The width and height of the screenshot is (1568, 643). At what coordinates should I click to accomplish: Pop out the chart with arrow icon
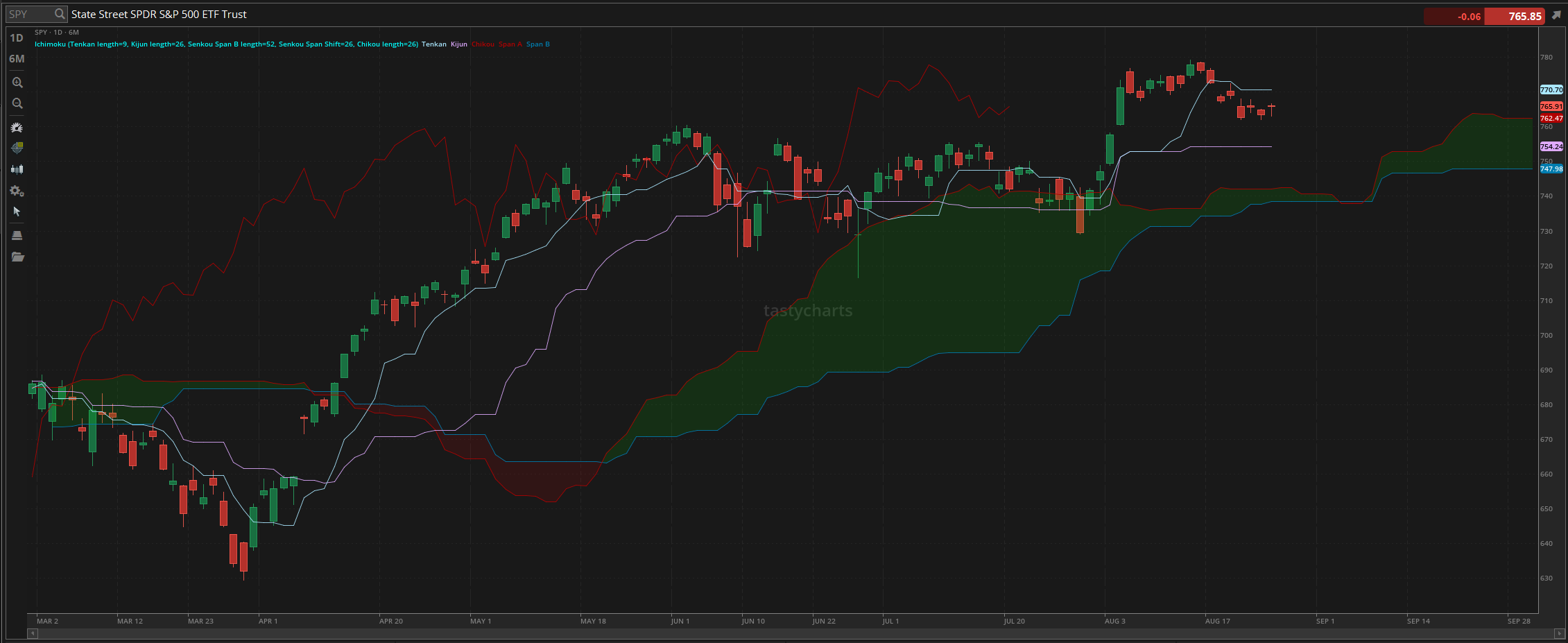click(1556, 15)
